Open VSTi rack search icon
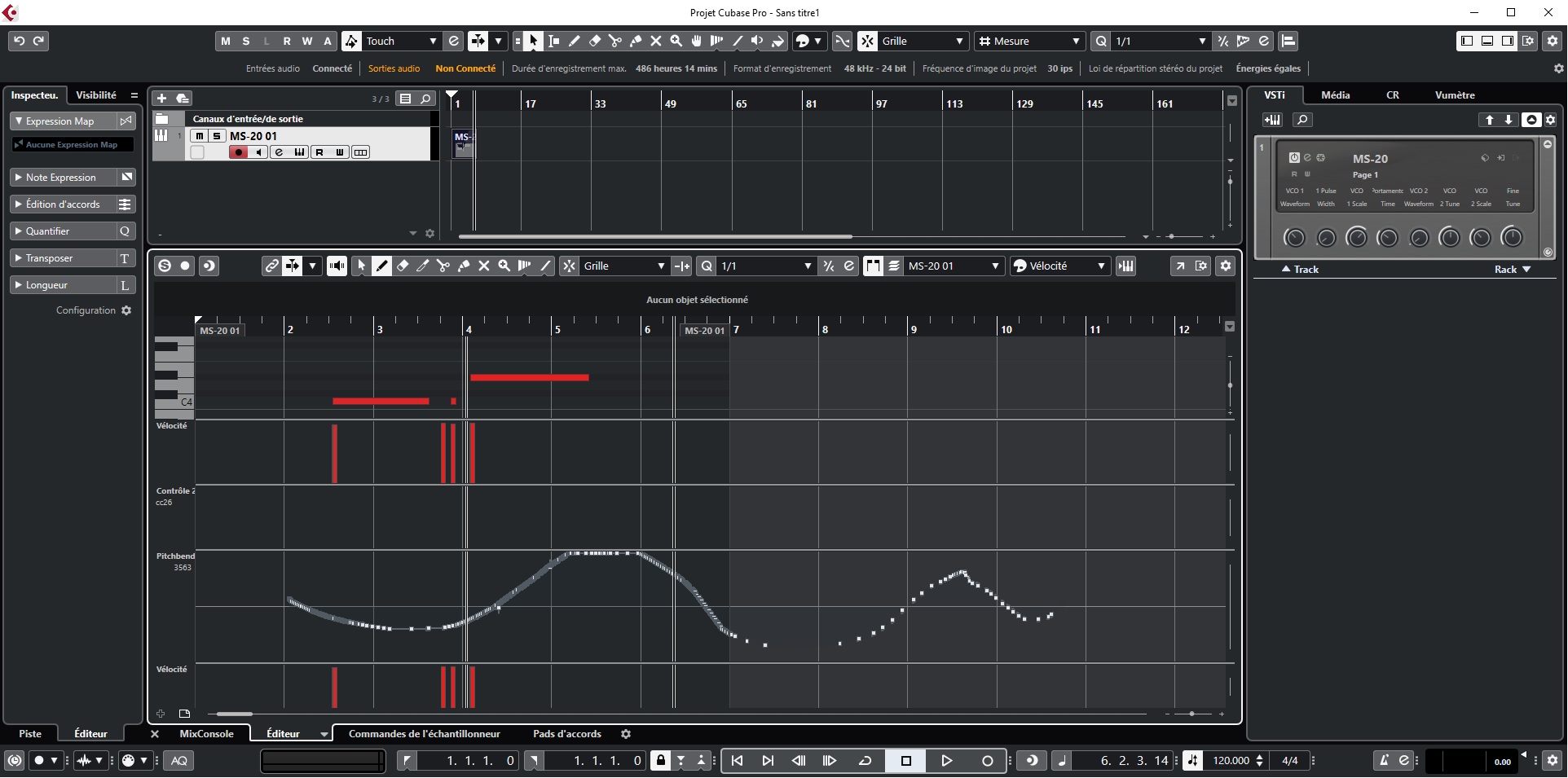 click(x=1302, y=120)
